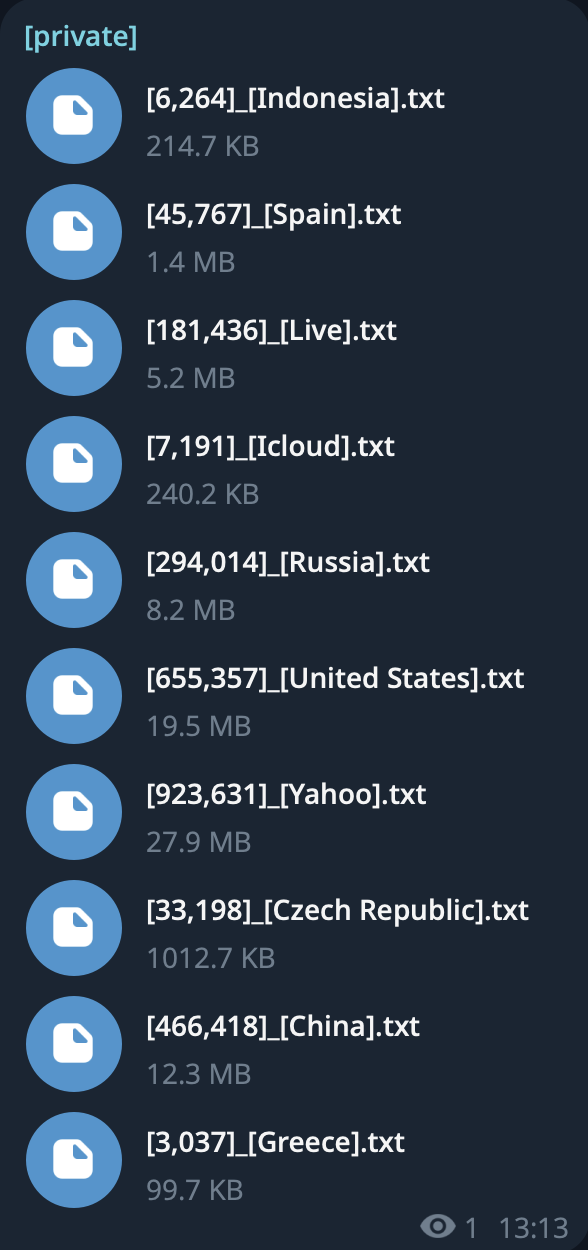Select the 1012.7 KB size text
Screen dimensions: 588x1250
tap(211, 958)
